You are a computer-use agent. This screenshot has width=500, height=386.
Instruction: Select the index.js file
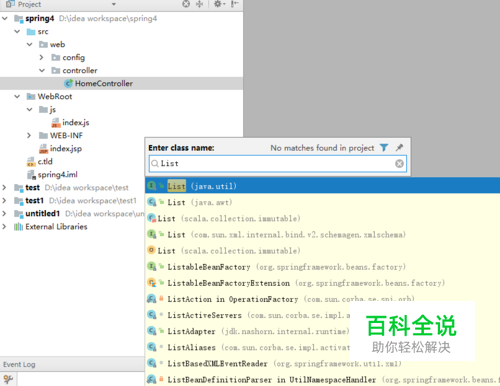tap(76, 122)
